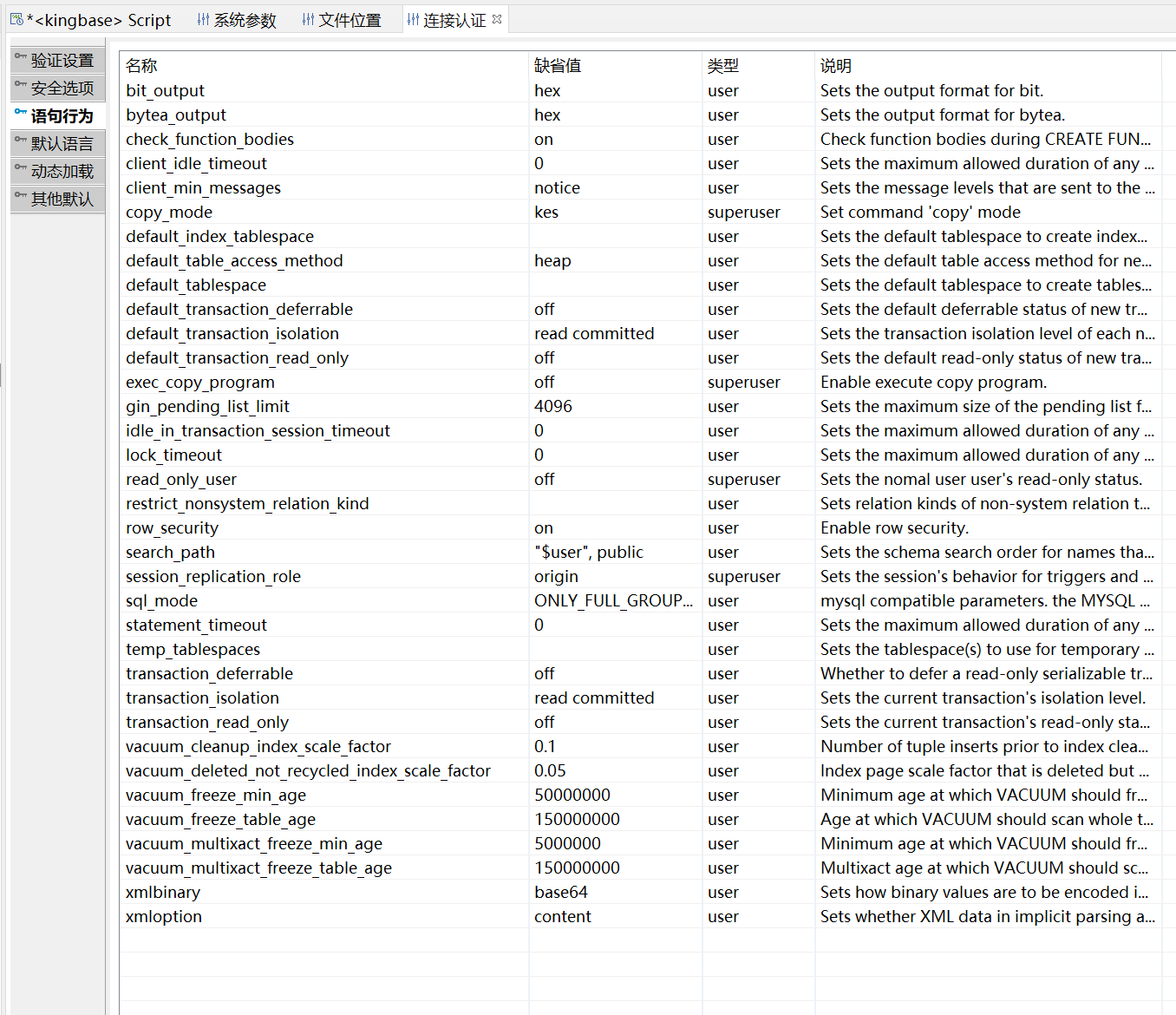Select the sql_mode default value cell
The image size is (1176, 1015).
pyautogui.click(x=612, y=601)
